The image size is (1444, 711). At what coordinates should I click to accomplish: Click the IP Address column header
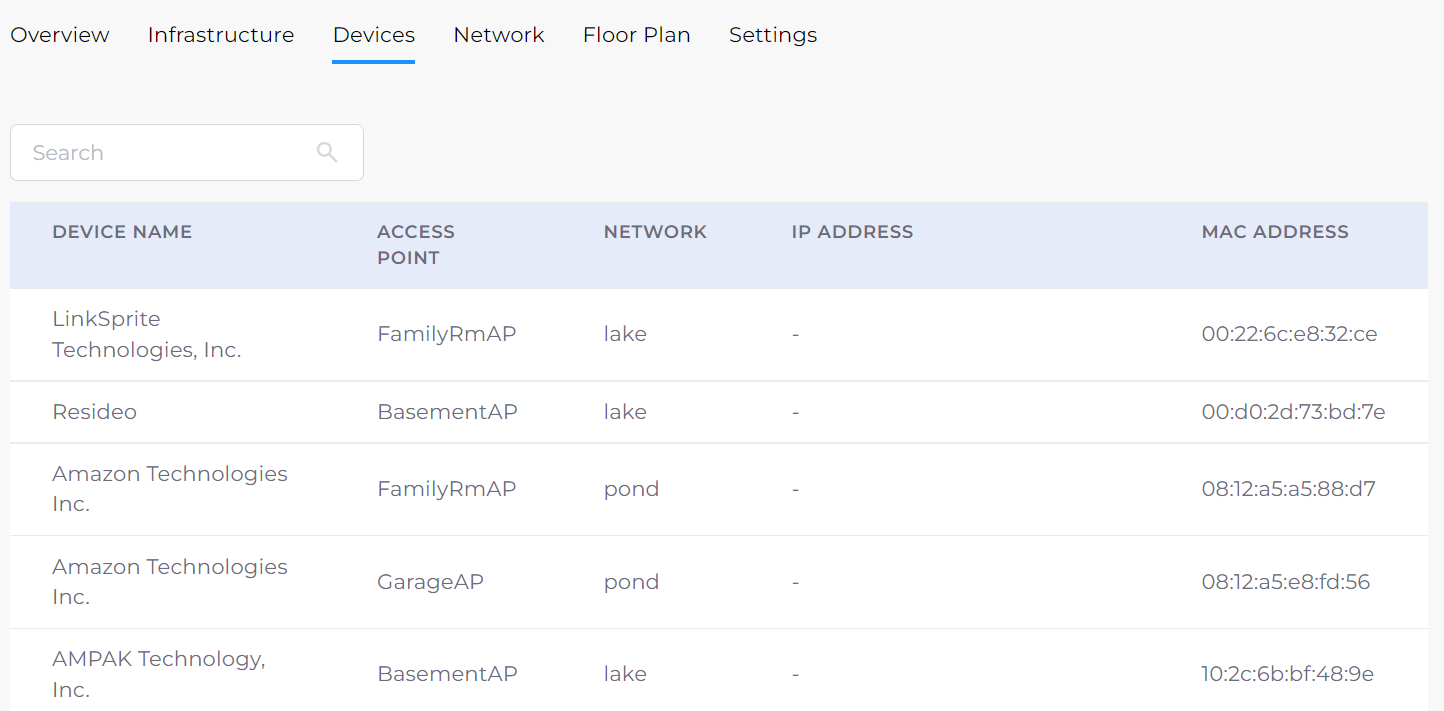click(852, 232)
